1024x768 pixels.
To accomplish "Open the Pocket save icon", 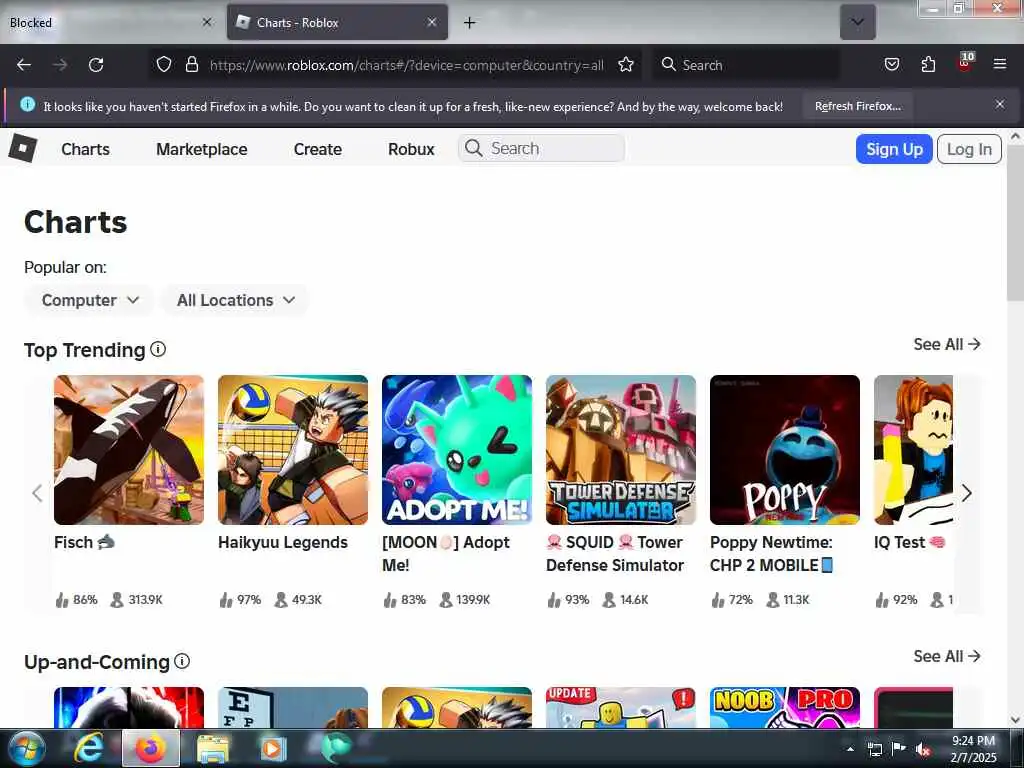I will (892, 64).
